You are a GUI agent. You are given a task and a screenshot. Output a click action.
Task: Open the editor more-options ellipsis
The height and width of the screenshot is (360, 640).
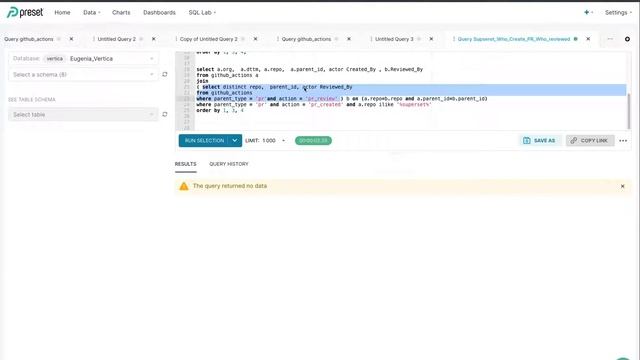(623, 140)
